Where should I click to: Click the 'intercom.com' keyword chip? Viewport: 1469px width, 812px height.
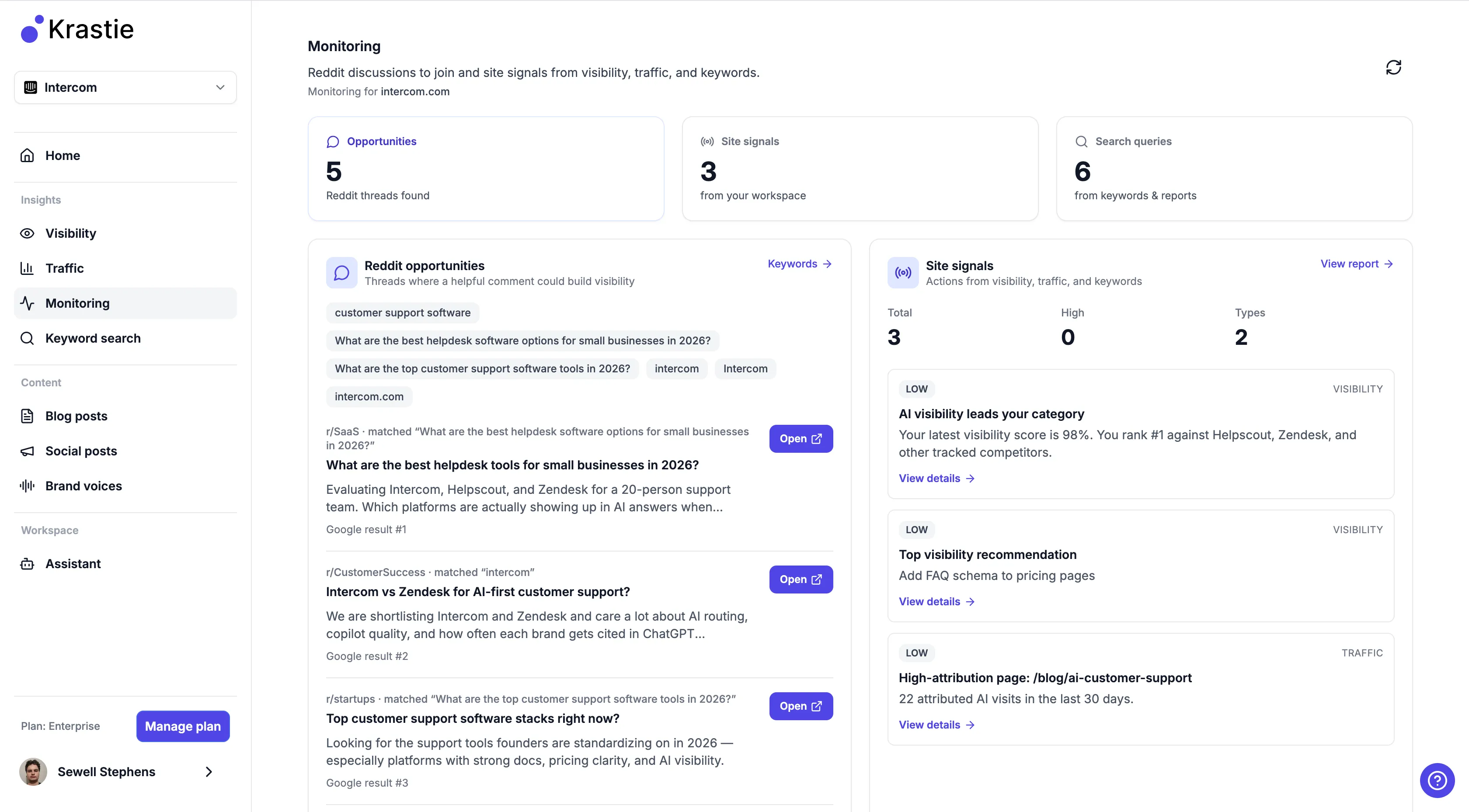click(369, 396)
